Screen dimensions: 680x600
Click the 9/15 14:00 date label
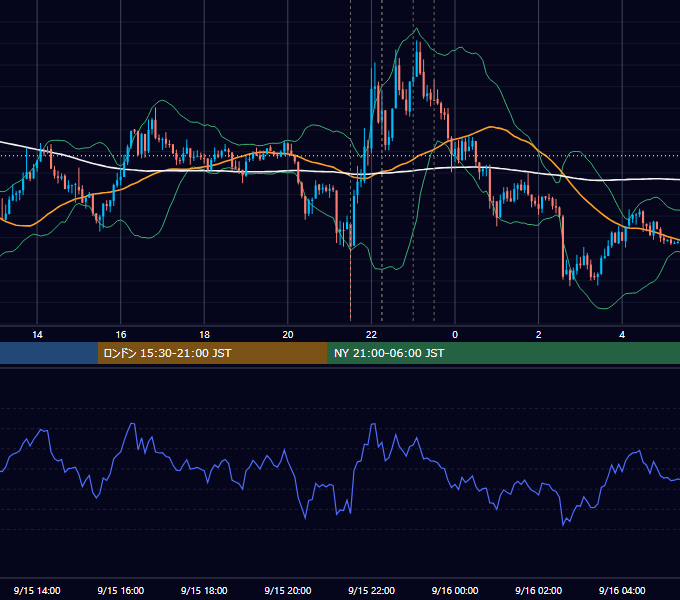pos(37,590)
